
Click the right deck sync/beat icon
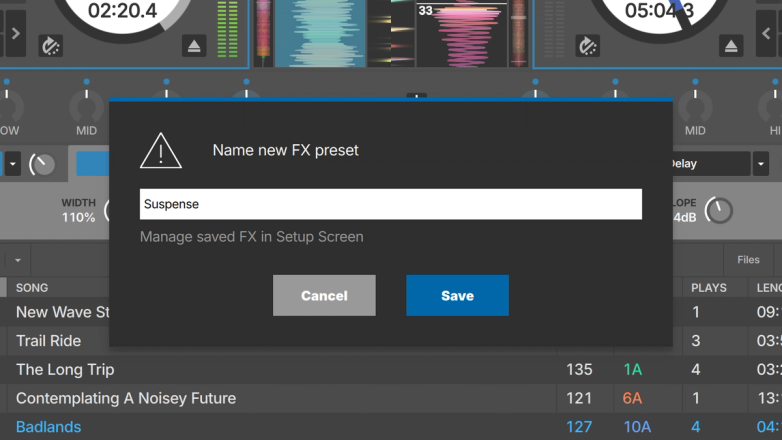[587, 45]
